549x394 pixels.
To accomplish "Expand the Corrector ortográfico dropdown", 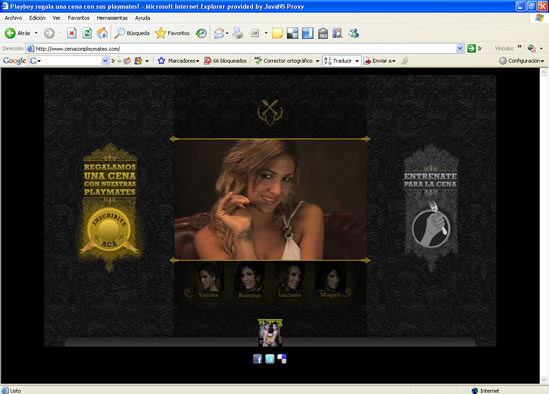I will [x=317, y=61].
